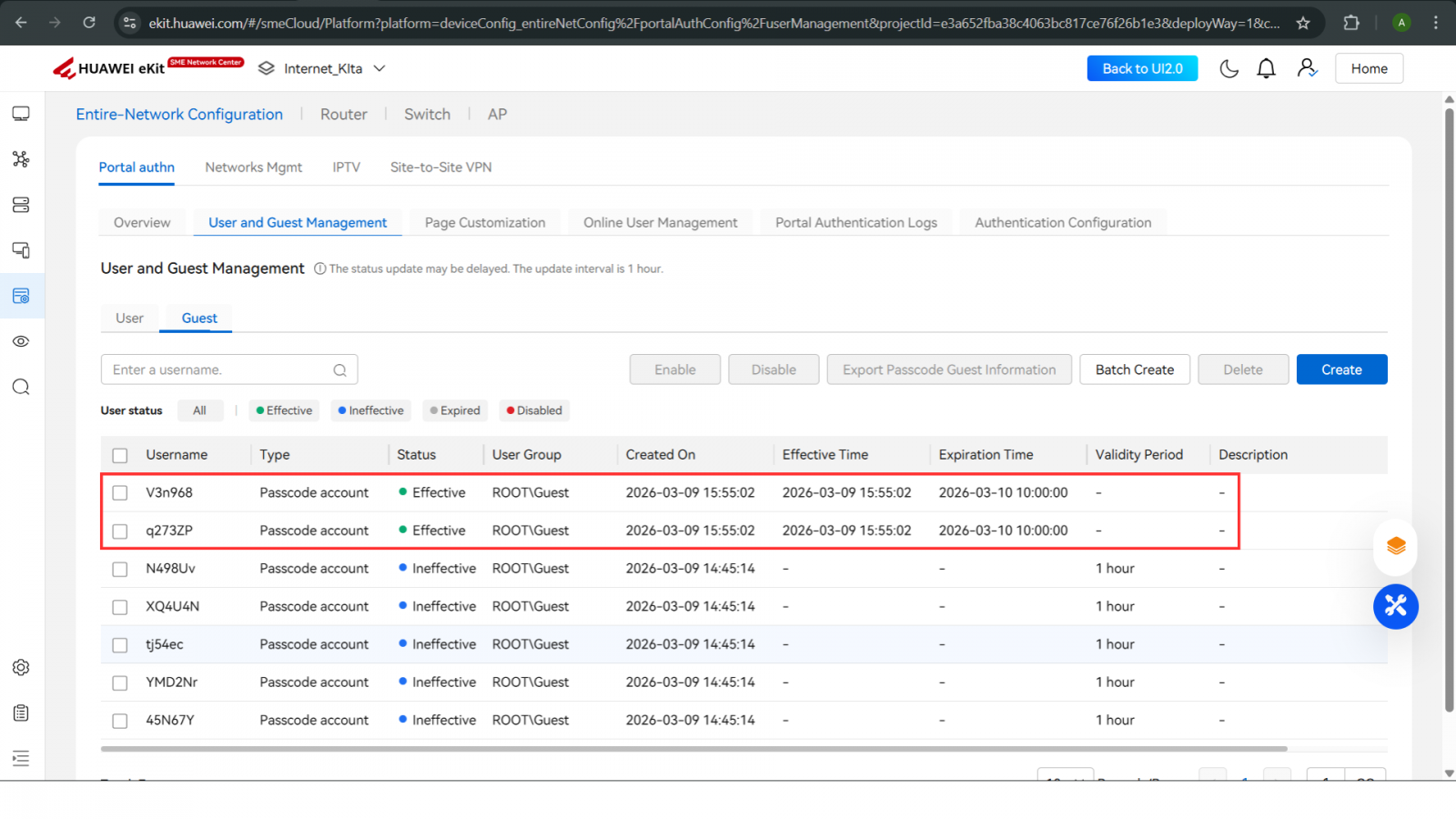
Task: Click the username search input field
Action: pos(218,369)
